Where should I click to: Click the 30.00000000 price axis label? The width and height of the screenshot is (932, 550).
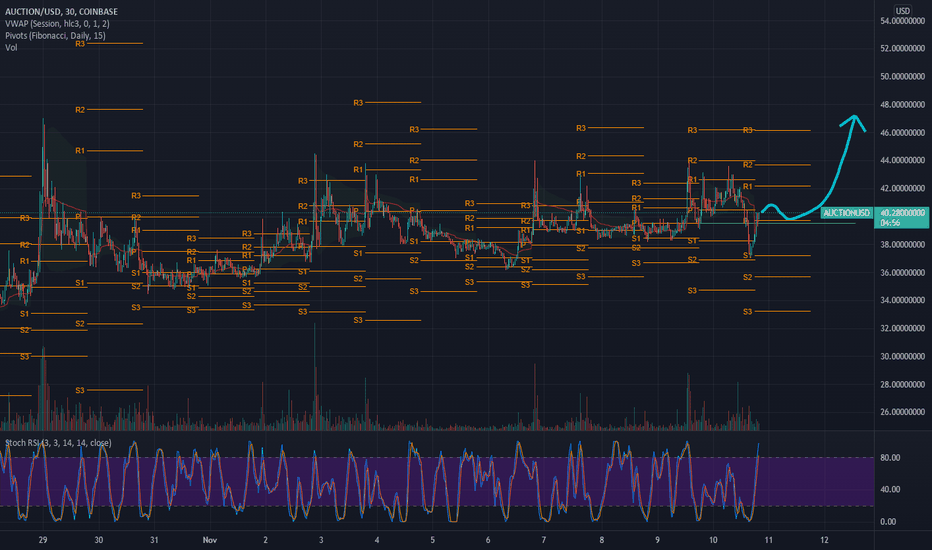point(902,356)
